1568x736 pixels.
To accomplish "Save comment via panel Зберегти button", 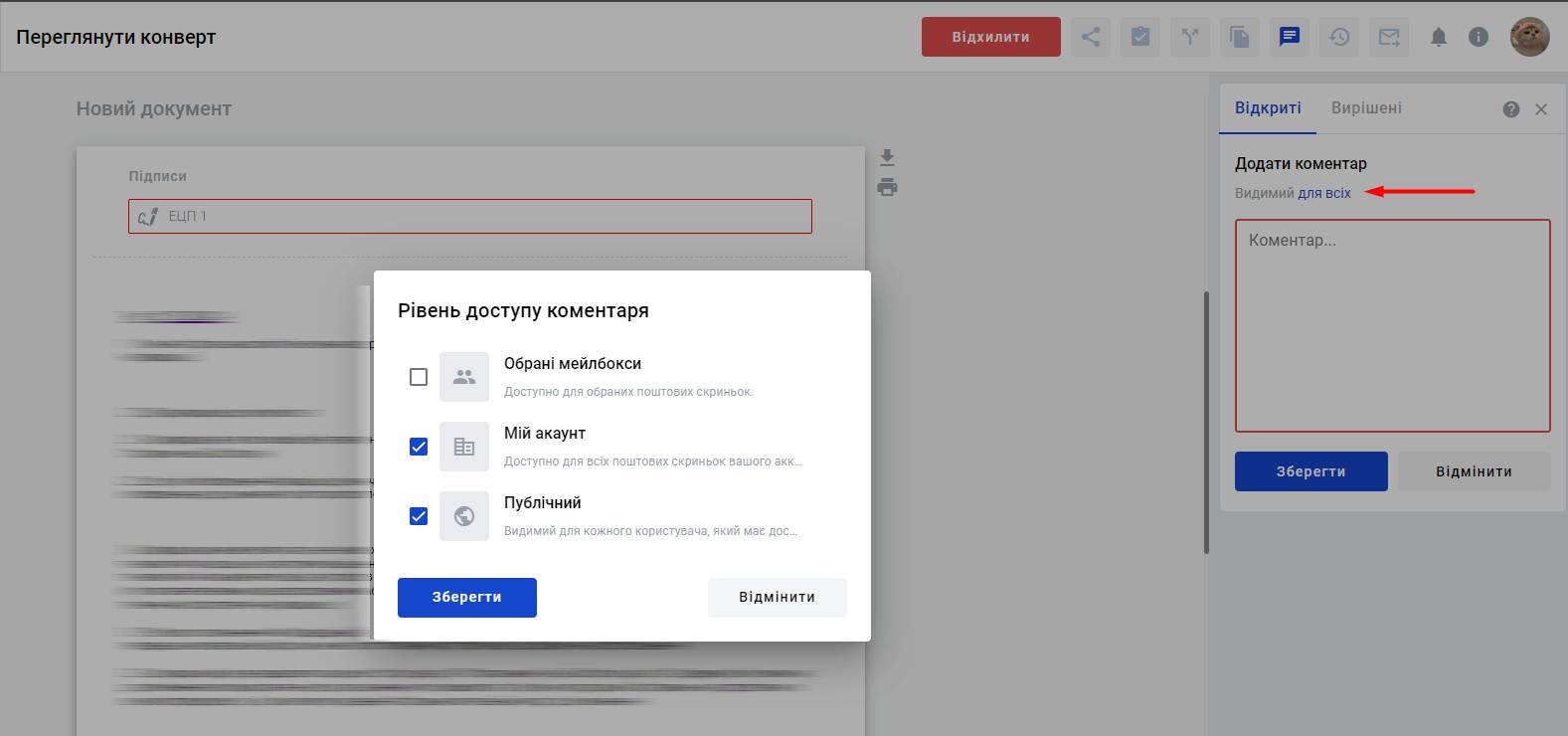I will [1310, 471].
